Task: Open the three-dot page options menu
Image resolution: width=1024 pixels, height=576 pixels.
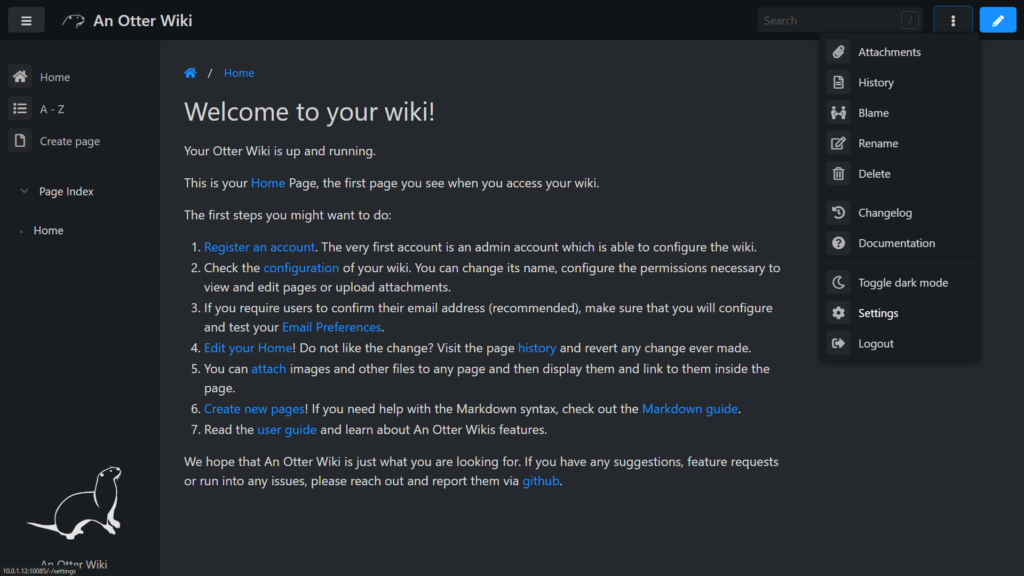Action: click(953, 20)
